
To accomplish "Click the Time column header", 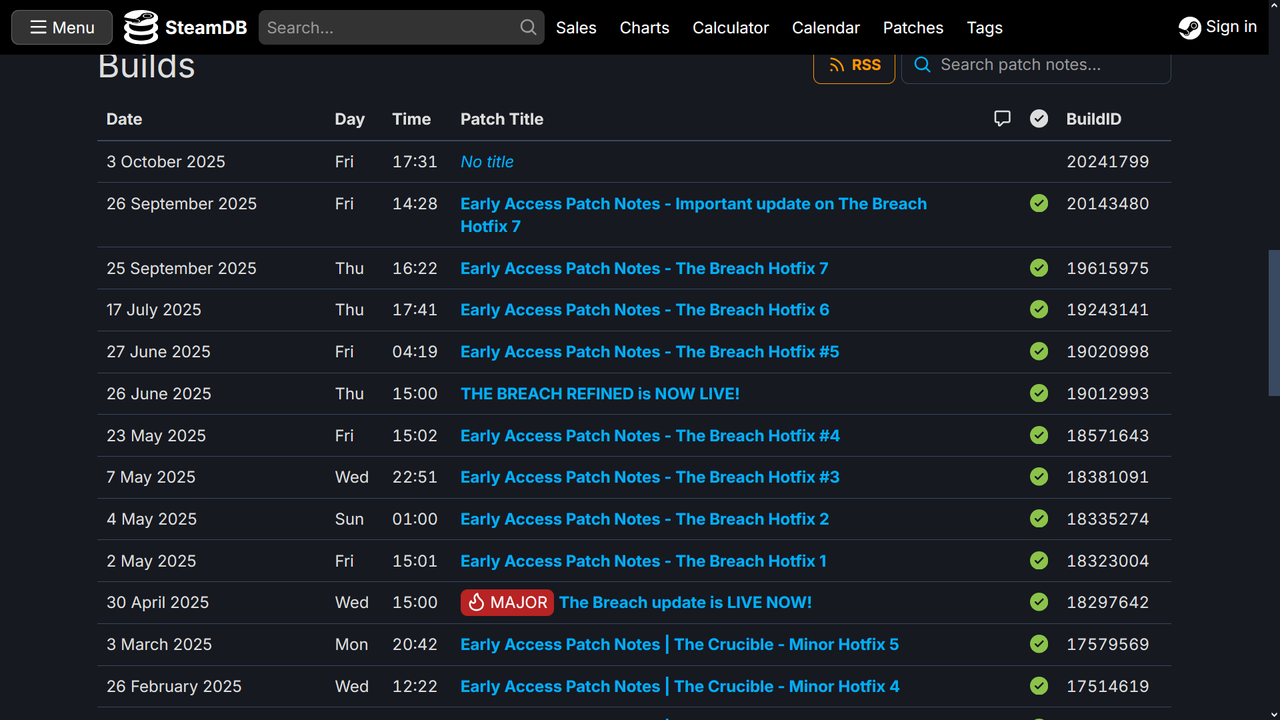I will [411, 119].
